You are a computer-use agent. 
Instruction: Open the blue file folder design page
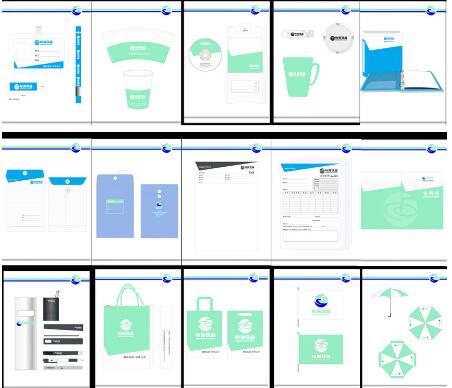coord(403,63)
